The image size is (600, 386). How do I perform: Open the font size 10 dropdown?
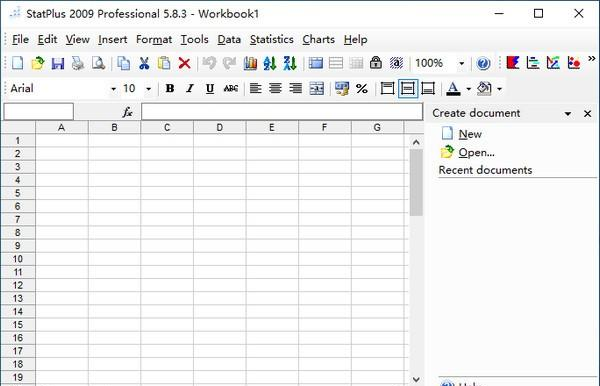tap(148, 89)
